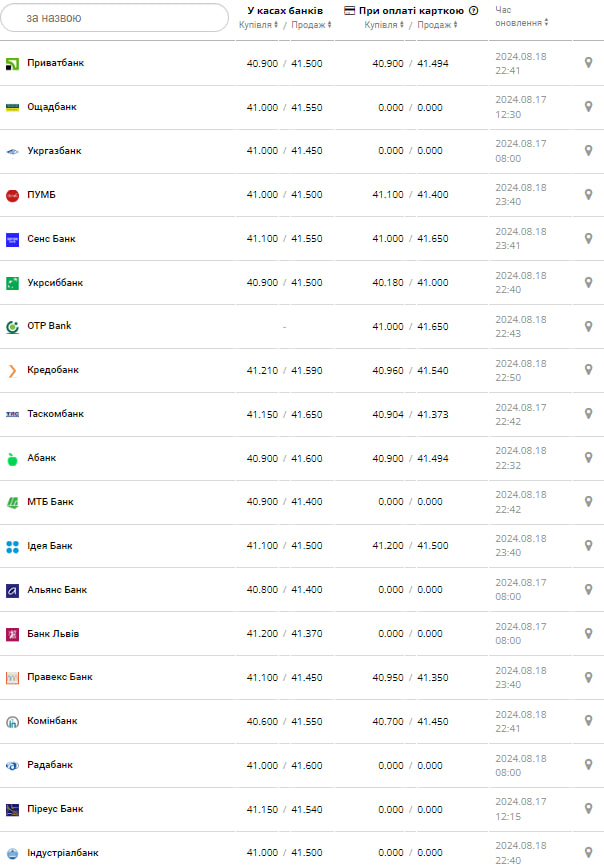Click the OTP Bank logo icon
This screenshot has width=604, height=868.
13,327
